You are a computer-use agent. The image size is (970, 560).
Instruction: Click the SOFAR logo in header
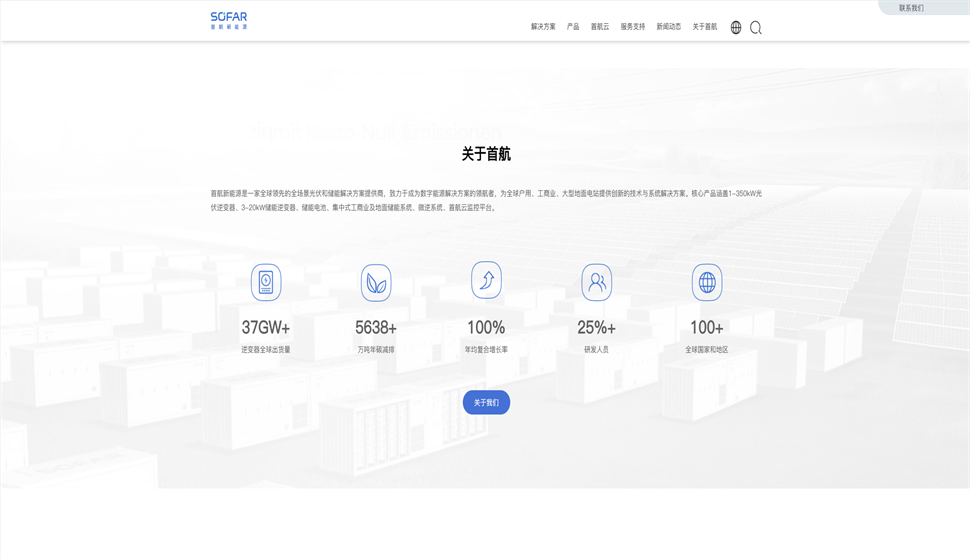pyautogui.click(x=228, y=20)
